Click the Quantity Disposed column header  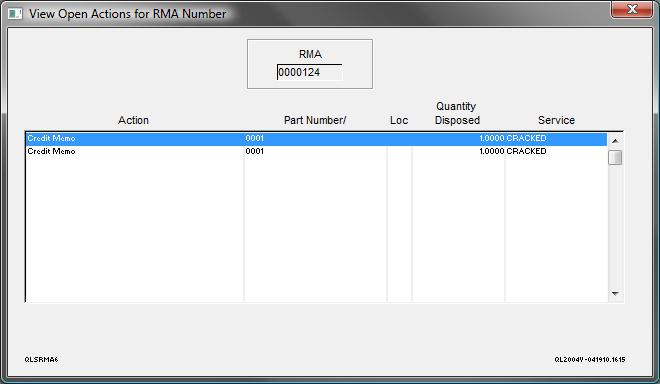[457, 113]
